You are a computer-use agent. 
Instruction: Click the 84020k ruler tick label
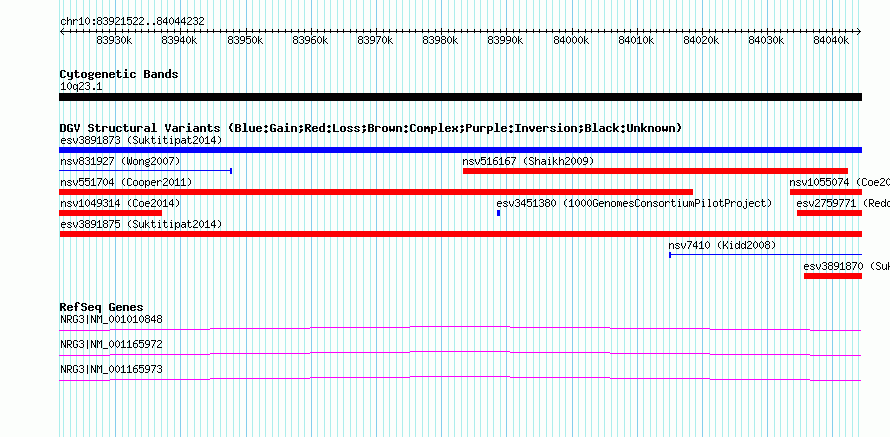click(x=702, y=40)
